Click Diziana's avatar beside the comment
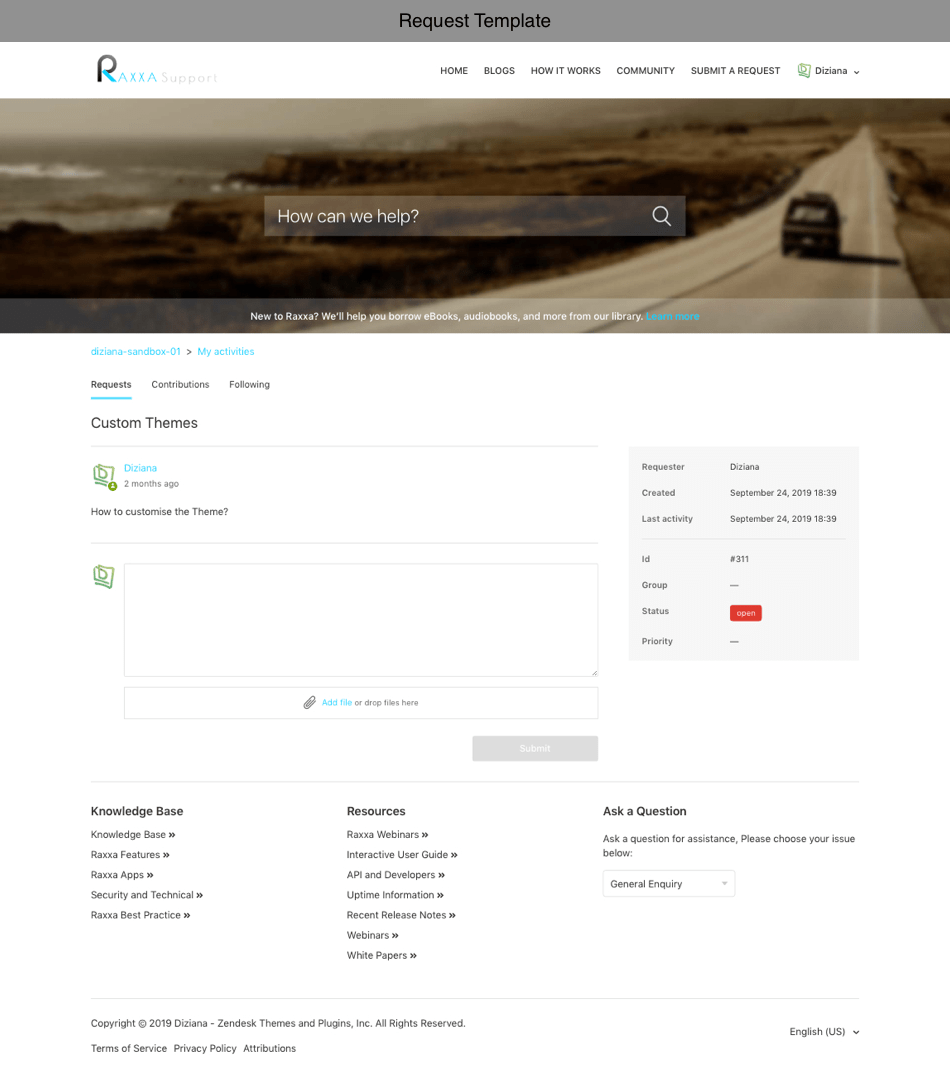Screen dimensions: 950x1067 [104, 476]
